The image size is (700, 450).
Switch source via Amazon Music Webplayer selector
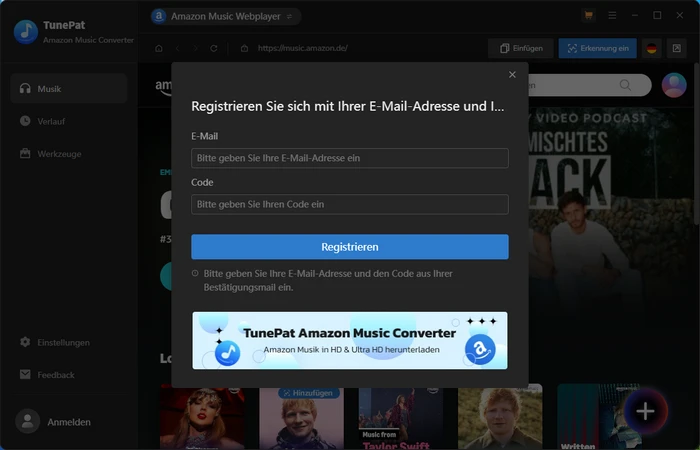pyautogui.click(x=225, y=17)
